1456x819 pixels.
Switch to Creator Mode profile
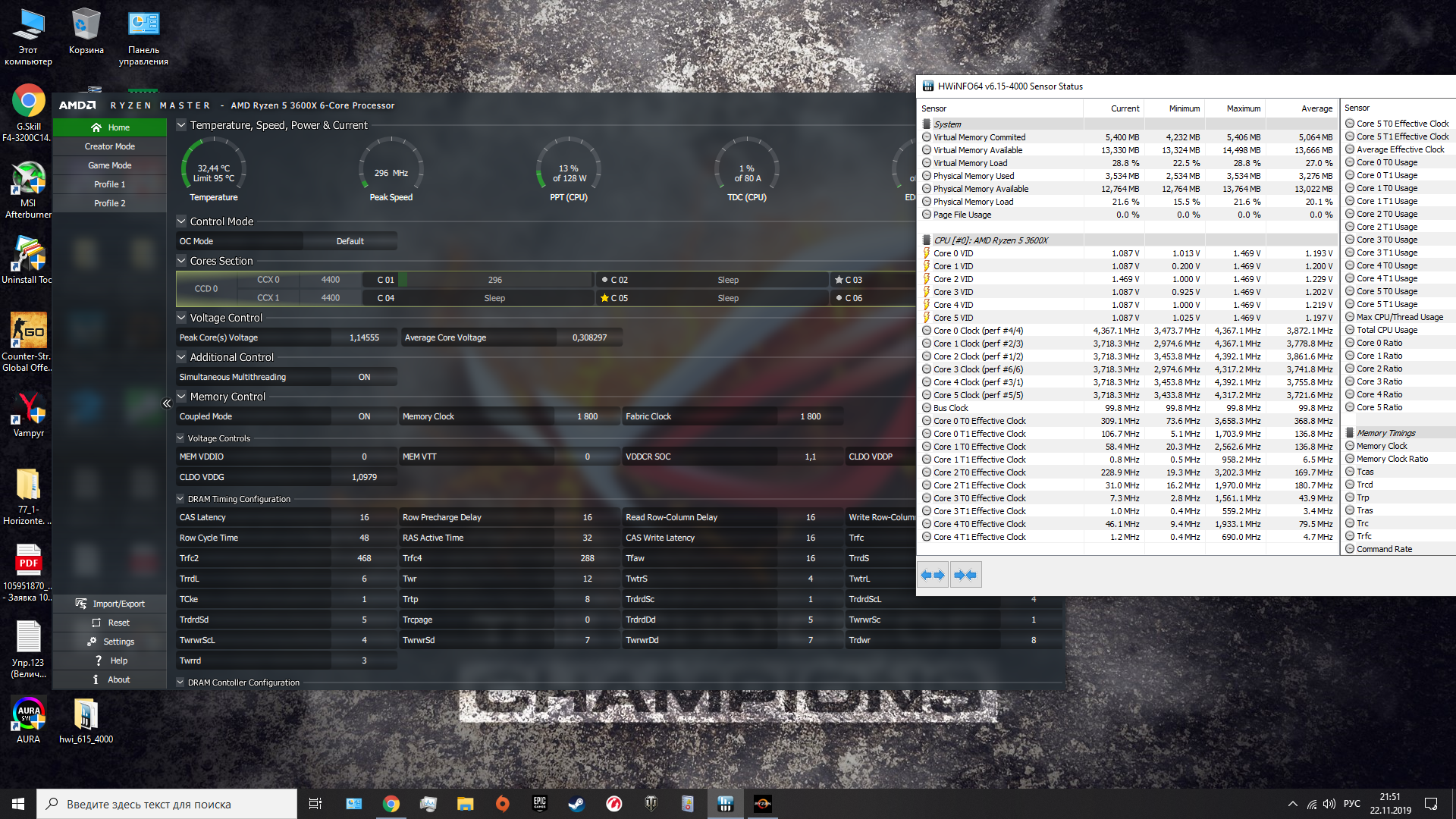(x=110, y=146)
